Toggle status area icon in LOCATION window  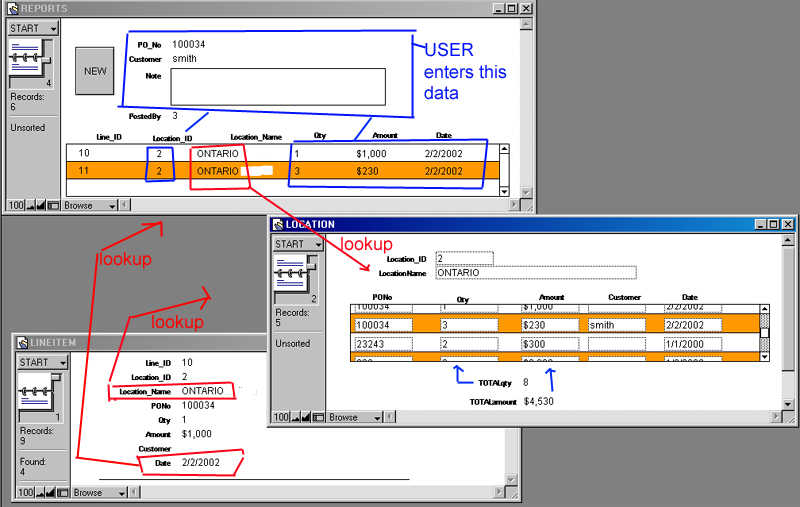[319, 417]
